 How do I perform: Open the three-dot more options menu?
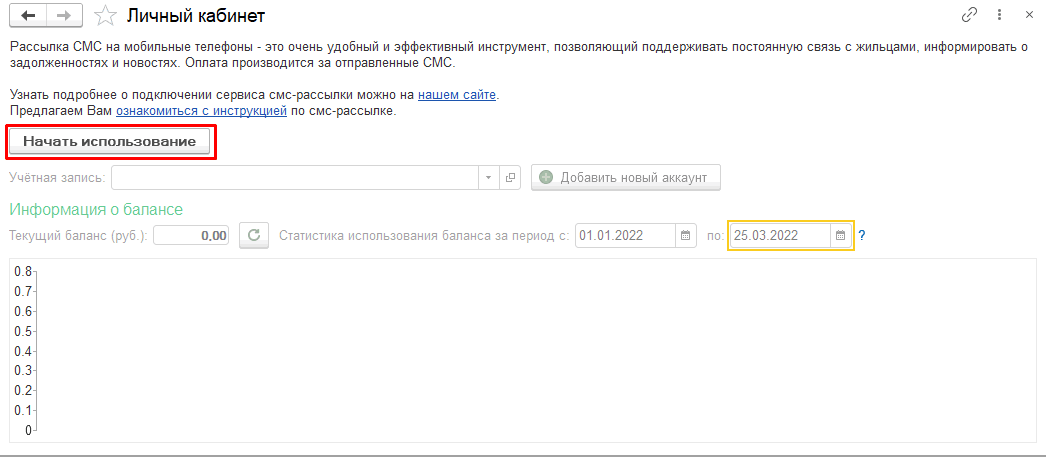tap(999, 15)
